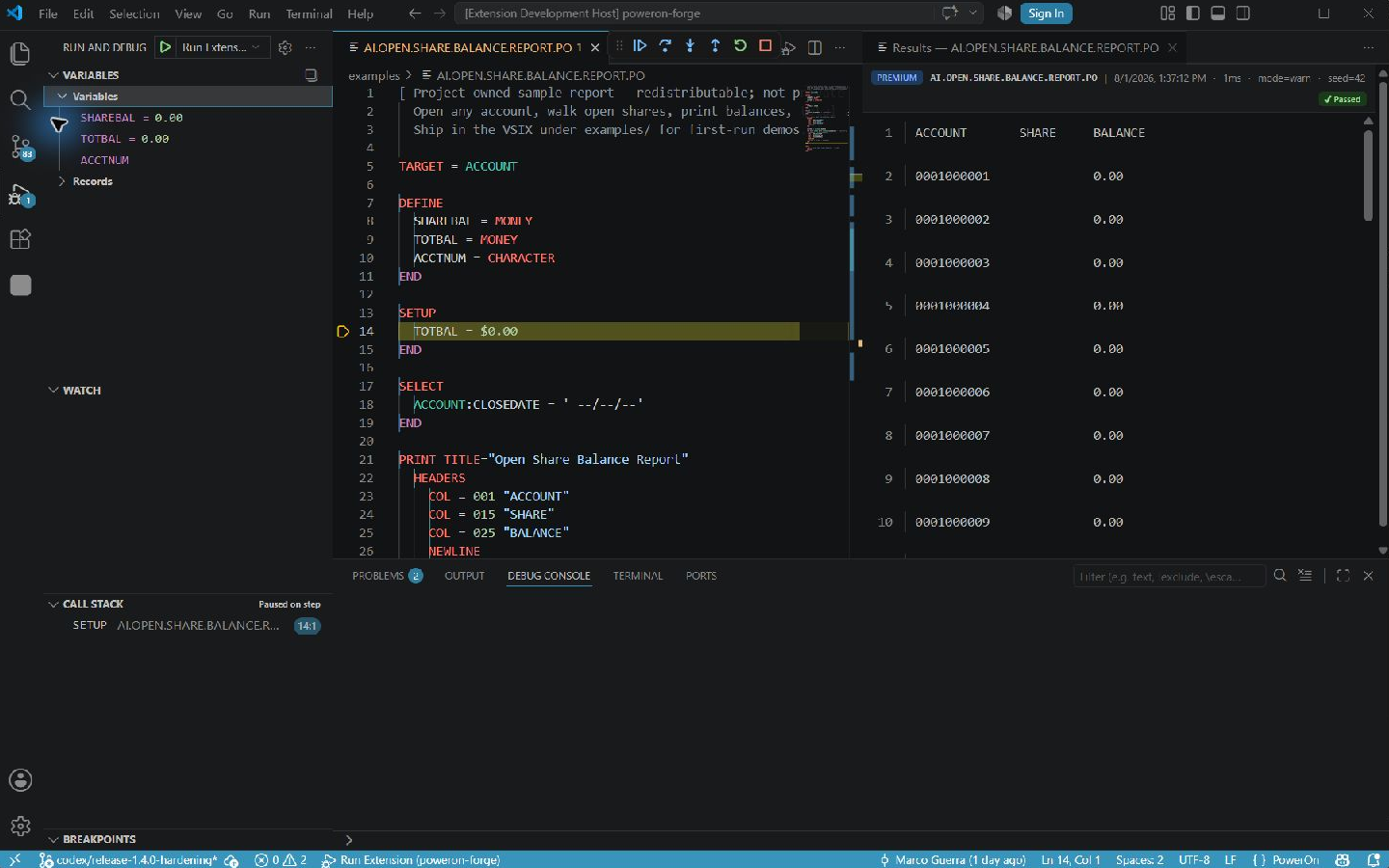Click Step Into in the debug toolbar
This screenshot has height=868, width=1389.
[x=690, y=46]
